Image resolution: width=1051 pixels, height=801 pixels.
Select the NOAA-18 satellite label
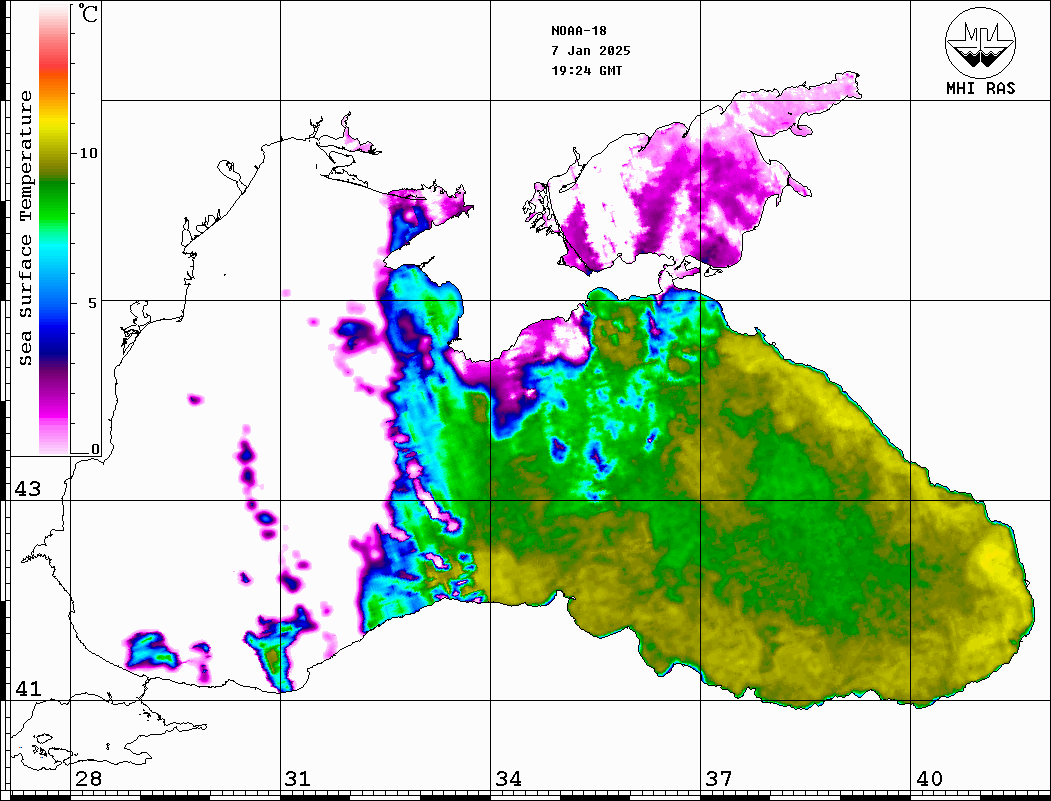[x=579, y=31]
